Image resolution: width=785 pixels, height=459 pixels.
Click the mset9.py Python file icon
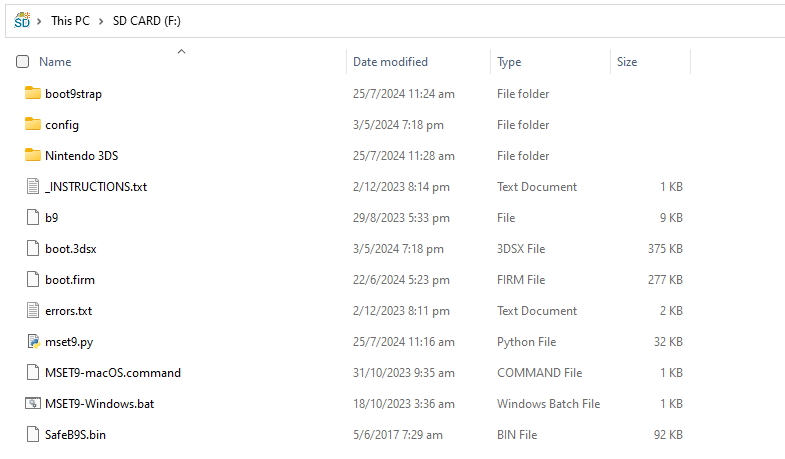tap(32, 342)
